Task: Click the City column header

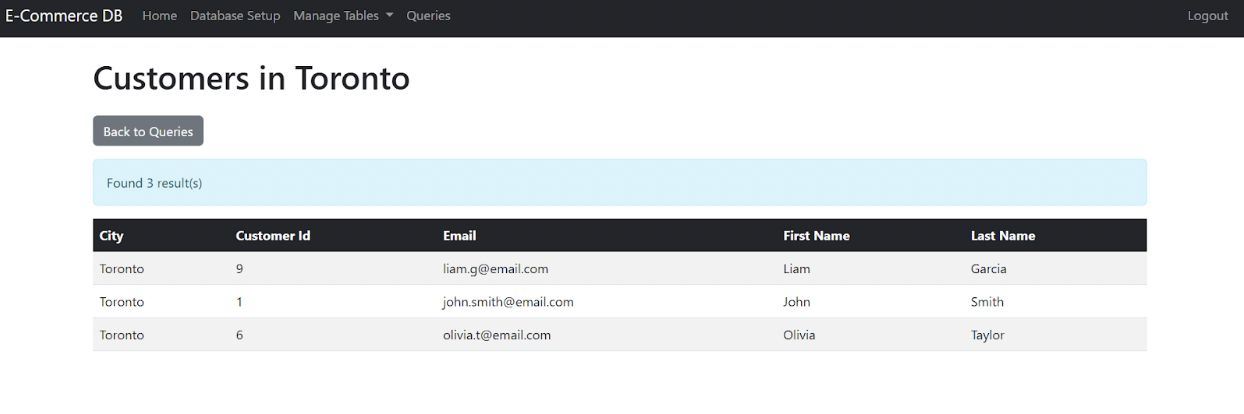Action: (x=112, y=236)
